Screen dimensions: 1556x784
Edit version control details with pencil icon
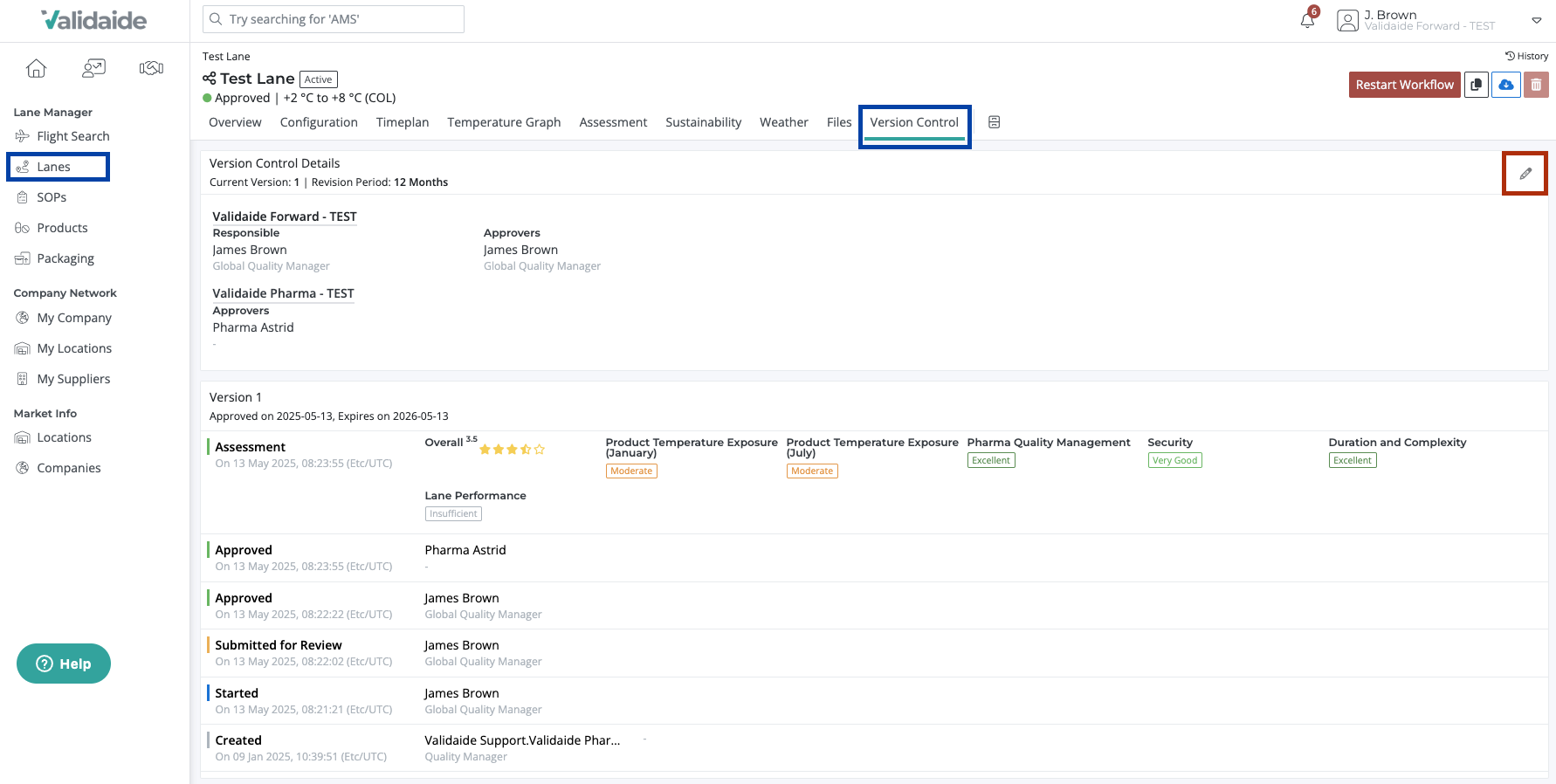point(1525,174)
